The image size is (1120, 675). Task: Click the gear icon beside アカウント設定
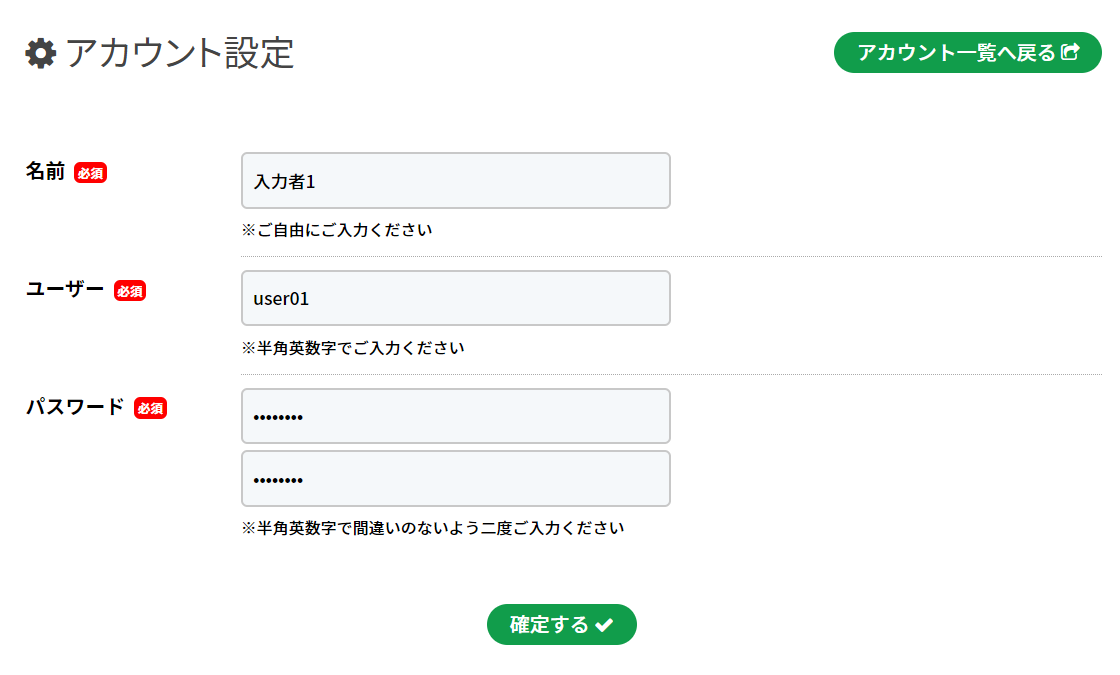(x=41, y=53)
